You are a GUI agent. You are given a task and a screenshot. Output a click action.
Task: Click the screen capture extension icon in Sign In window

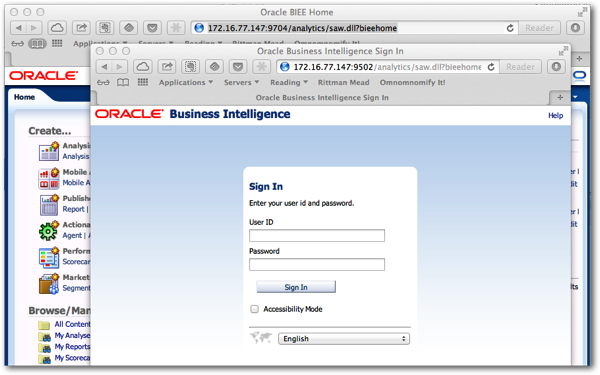point(191,67)
